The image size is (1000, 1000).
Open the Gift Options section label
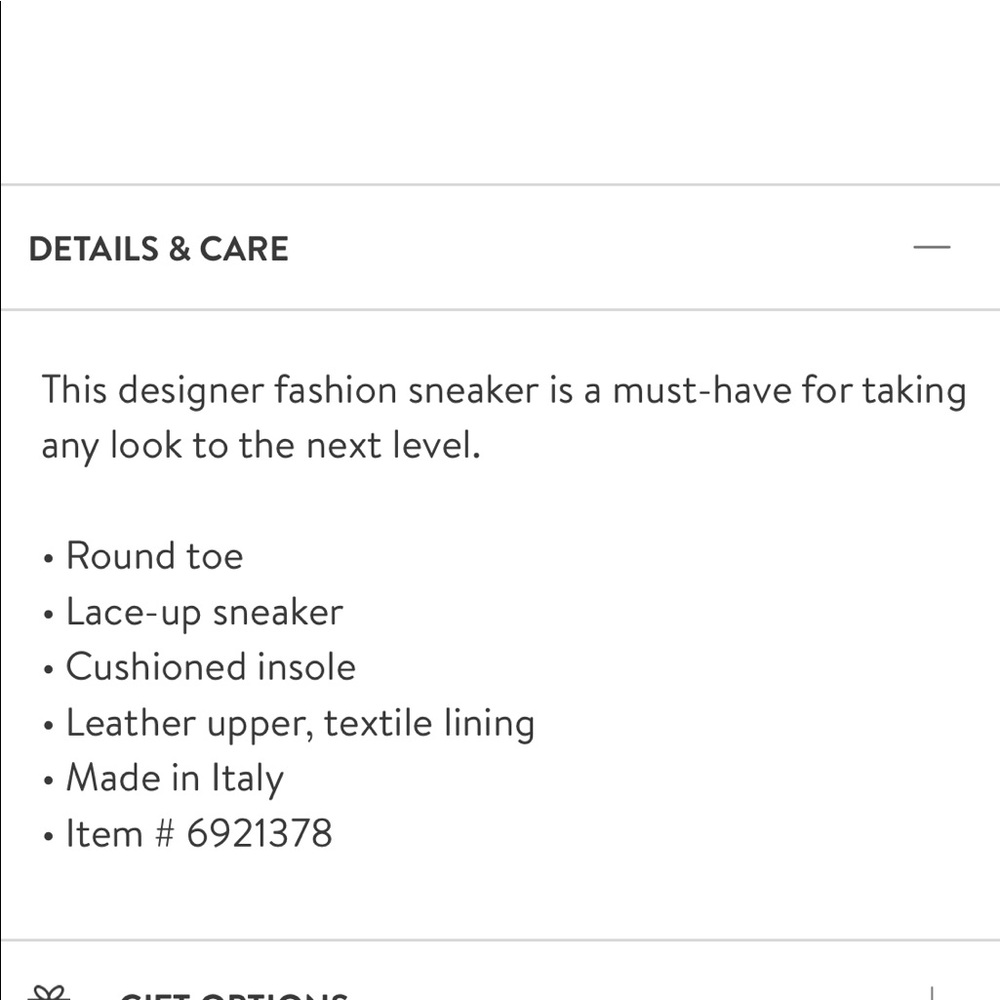point(234,995)
